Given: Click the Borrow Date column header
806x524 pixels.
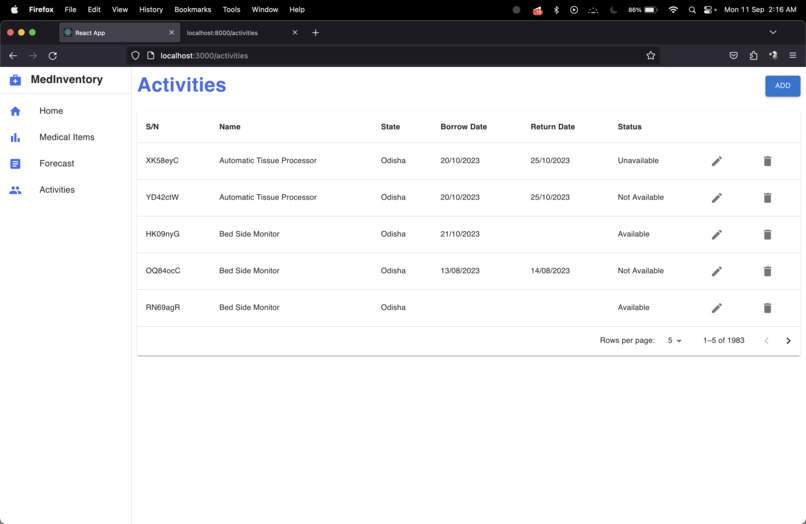Looking at the screenshot, I should [x=464, y=127].
